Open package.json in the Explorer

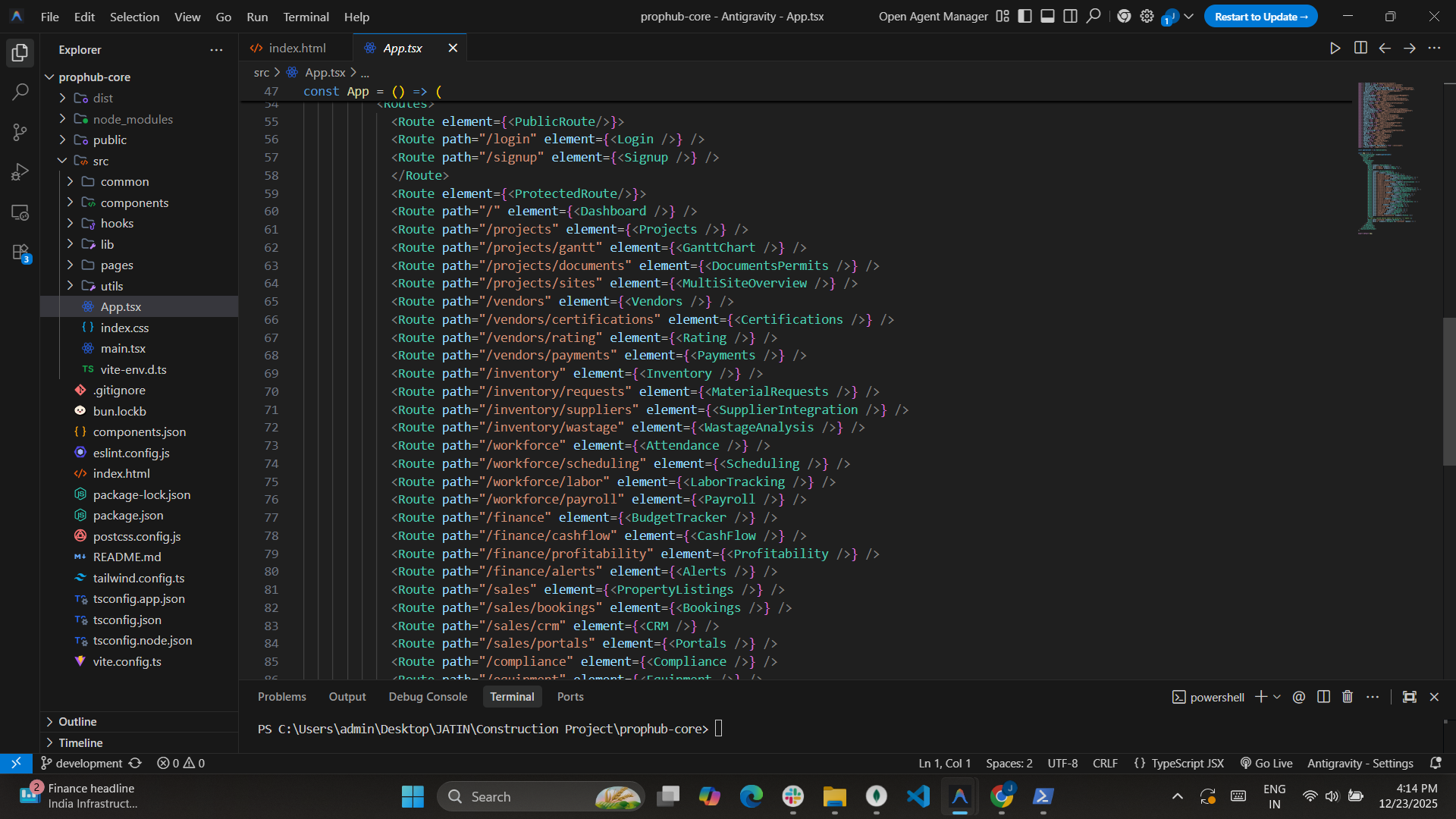pyautogui.click(x=128, y=516)
